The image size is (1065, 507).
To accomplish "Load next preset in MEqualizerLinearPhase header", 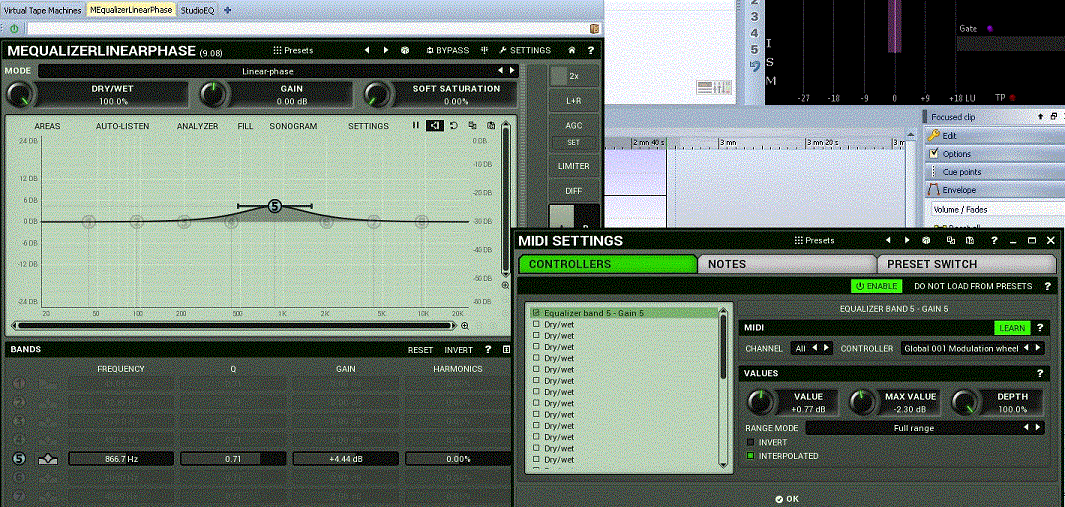I will coord(386,50).
